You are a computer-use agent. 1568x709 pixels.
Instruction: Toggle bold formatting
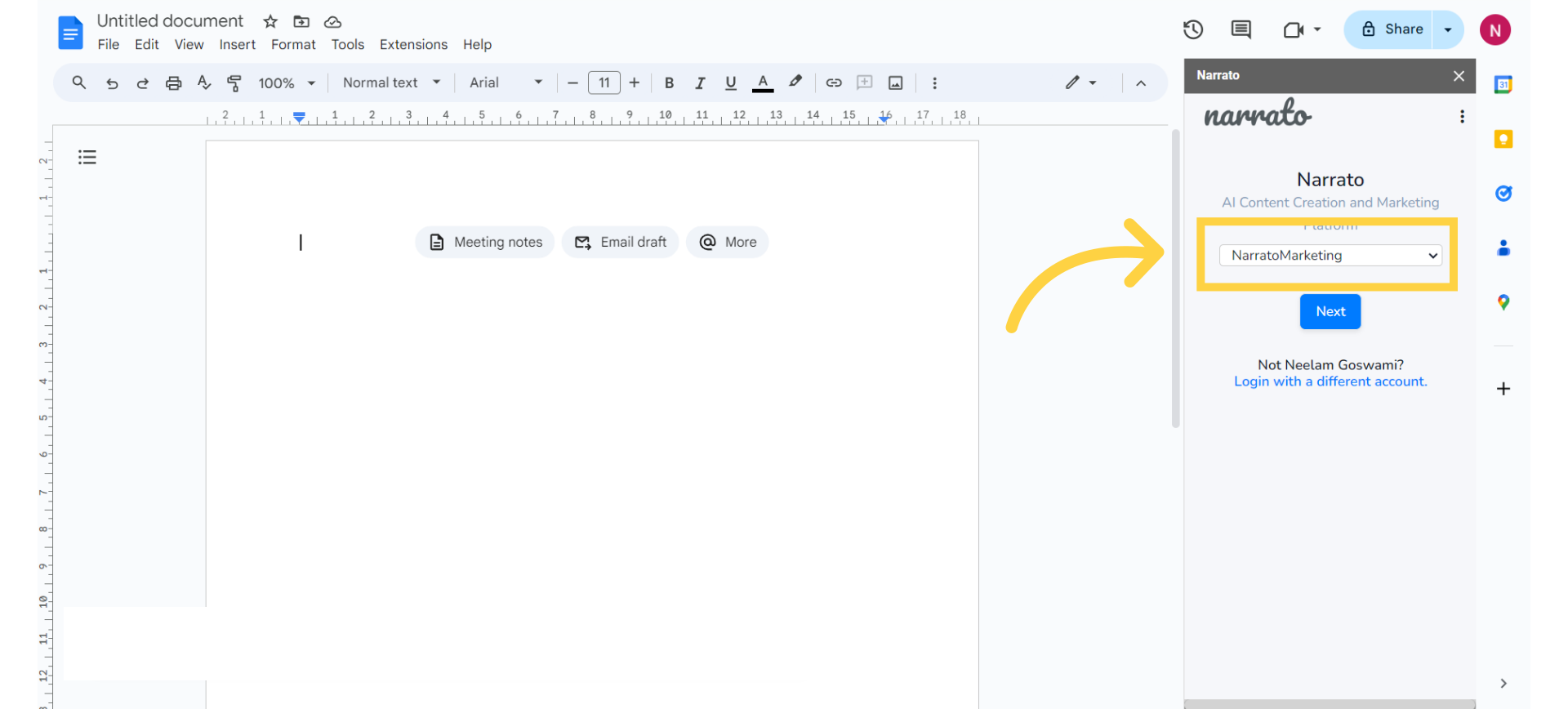(669, 82)
